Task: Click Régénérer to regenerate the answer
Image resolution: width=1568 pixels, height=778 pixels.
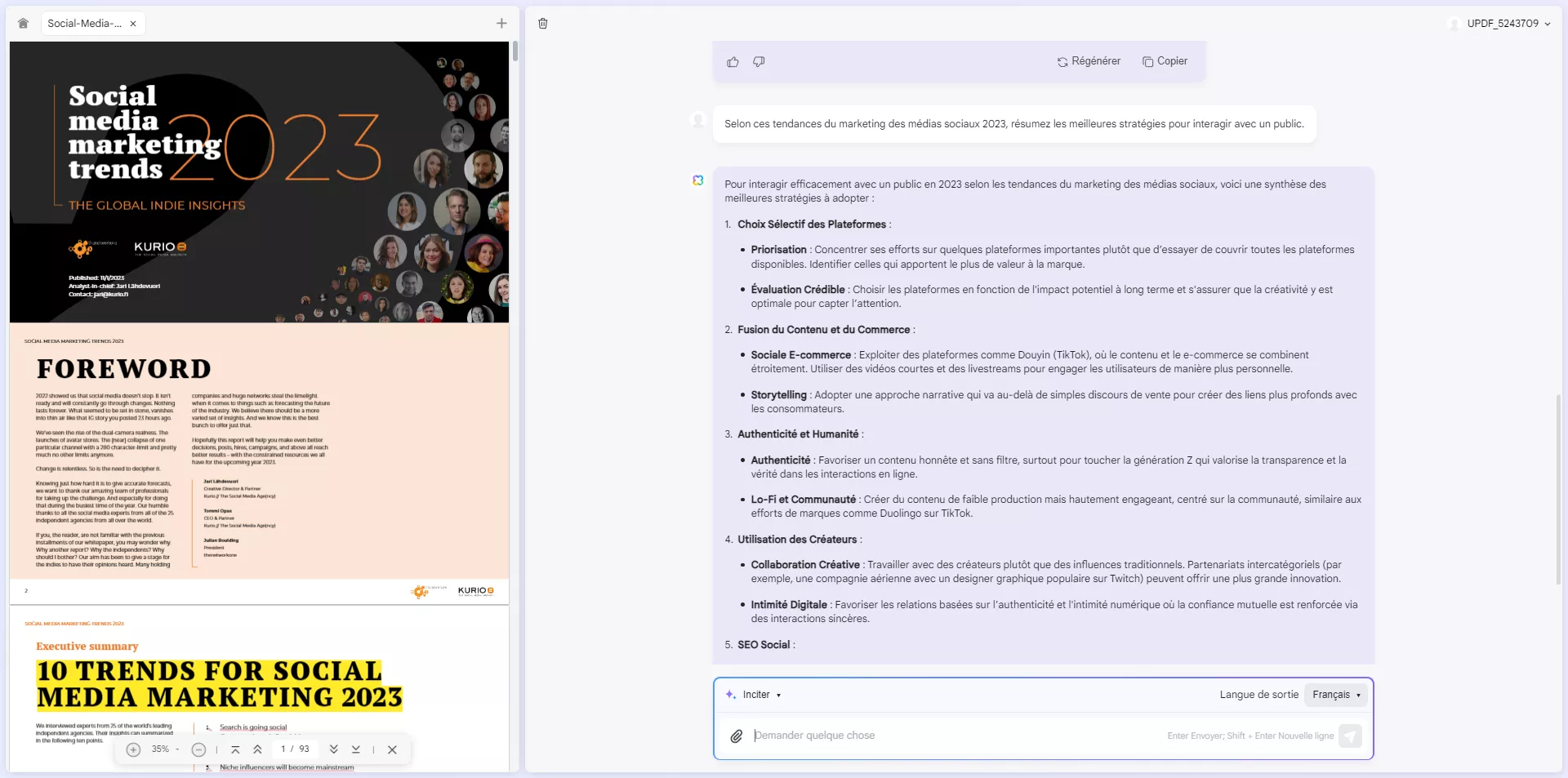Action: [x=1089, y=61]
